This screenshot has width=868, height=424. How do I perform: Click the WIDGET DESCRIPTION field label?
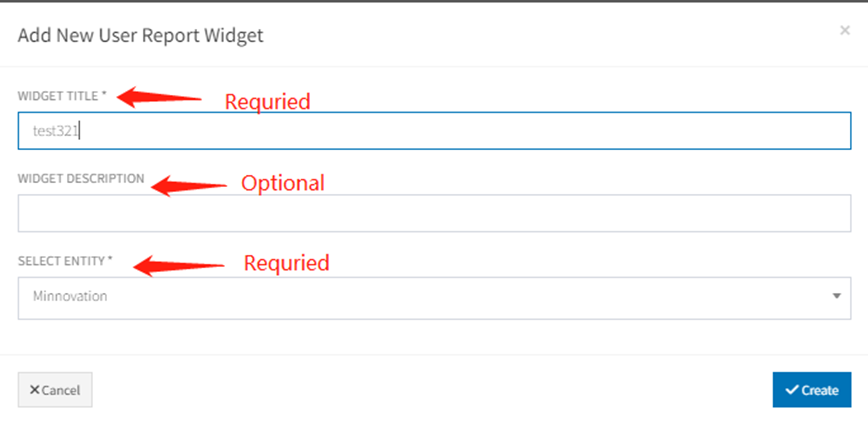pyautogui.click(x=81, y=179)
